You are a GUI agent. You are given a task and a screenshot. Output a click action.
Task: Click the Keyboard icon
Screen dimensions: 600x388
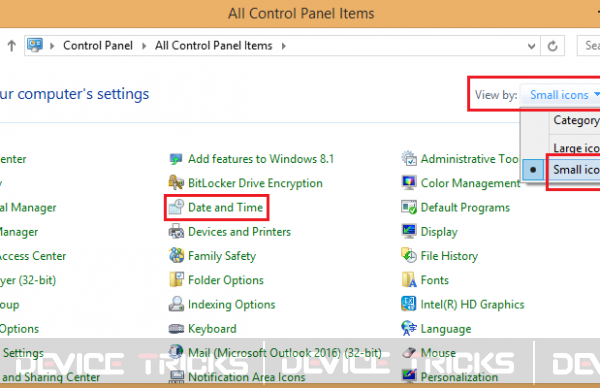pyautogui.click(x=176, y=329)
